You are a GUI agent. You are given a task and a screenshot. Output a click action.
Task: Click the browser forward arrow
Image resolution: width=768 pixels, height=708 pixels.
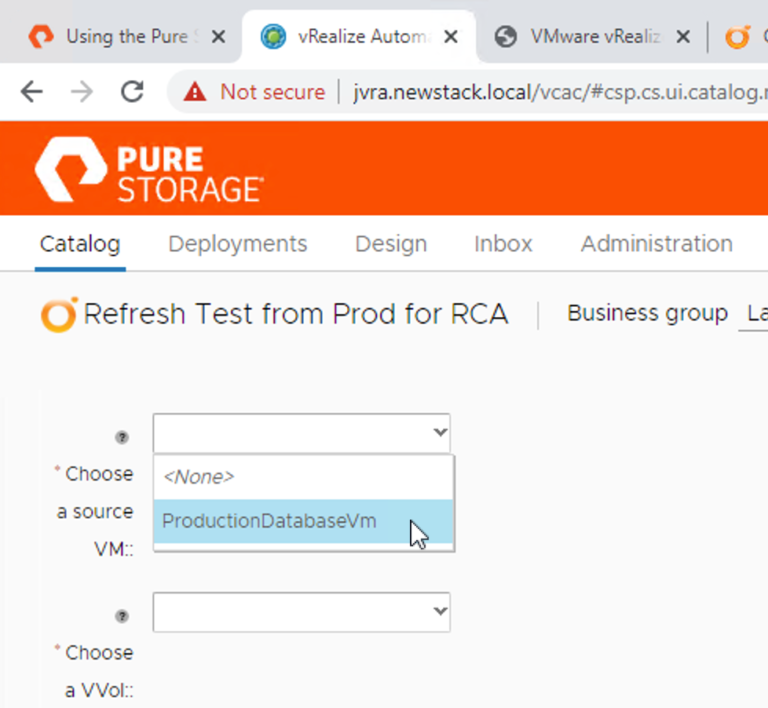pyautogui.click(x=82, y=92)
